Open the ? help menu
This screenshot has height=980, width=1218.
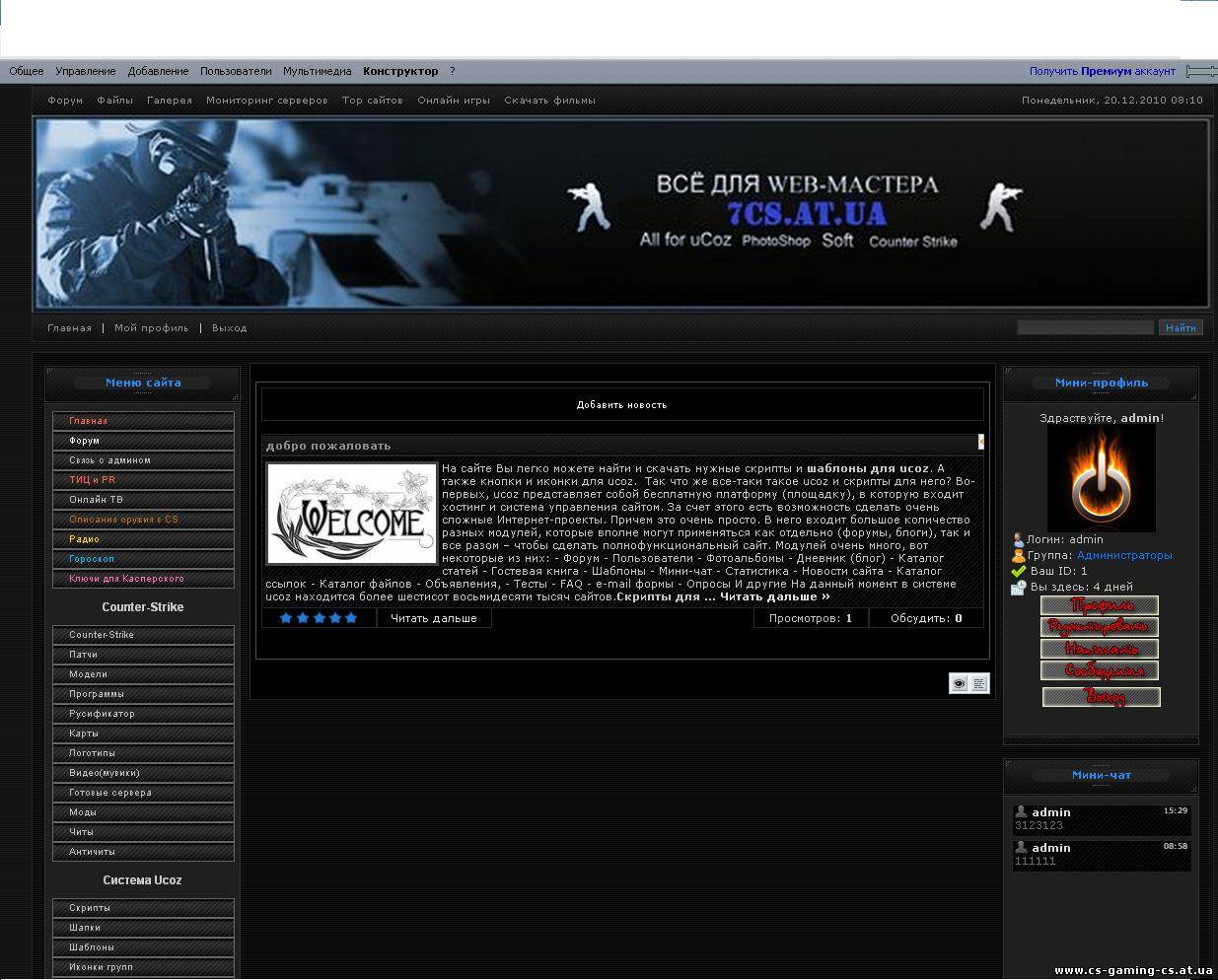(x=453, y=71)
